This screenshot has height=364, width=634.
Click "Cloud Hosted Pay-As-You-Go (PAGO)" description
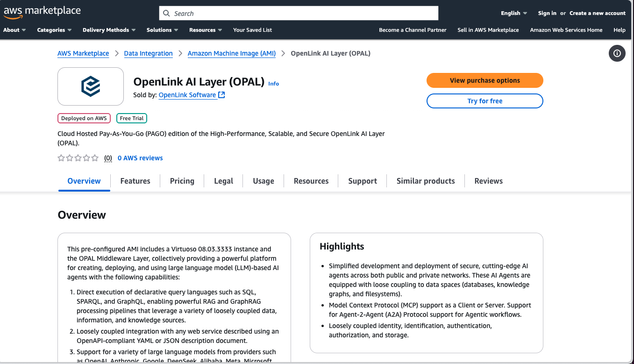[x=221, y=138]
